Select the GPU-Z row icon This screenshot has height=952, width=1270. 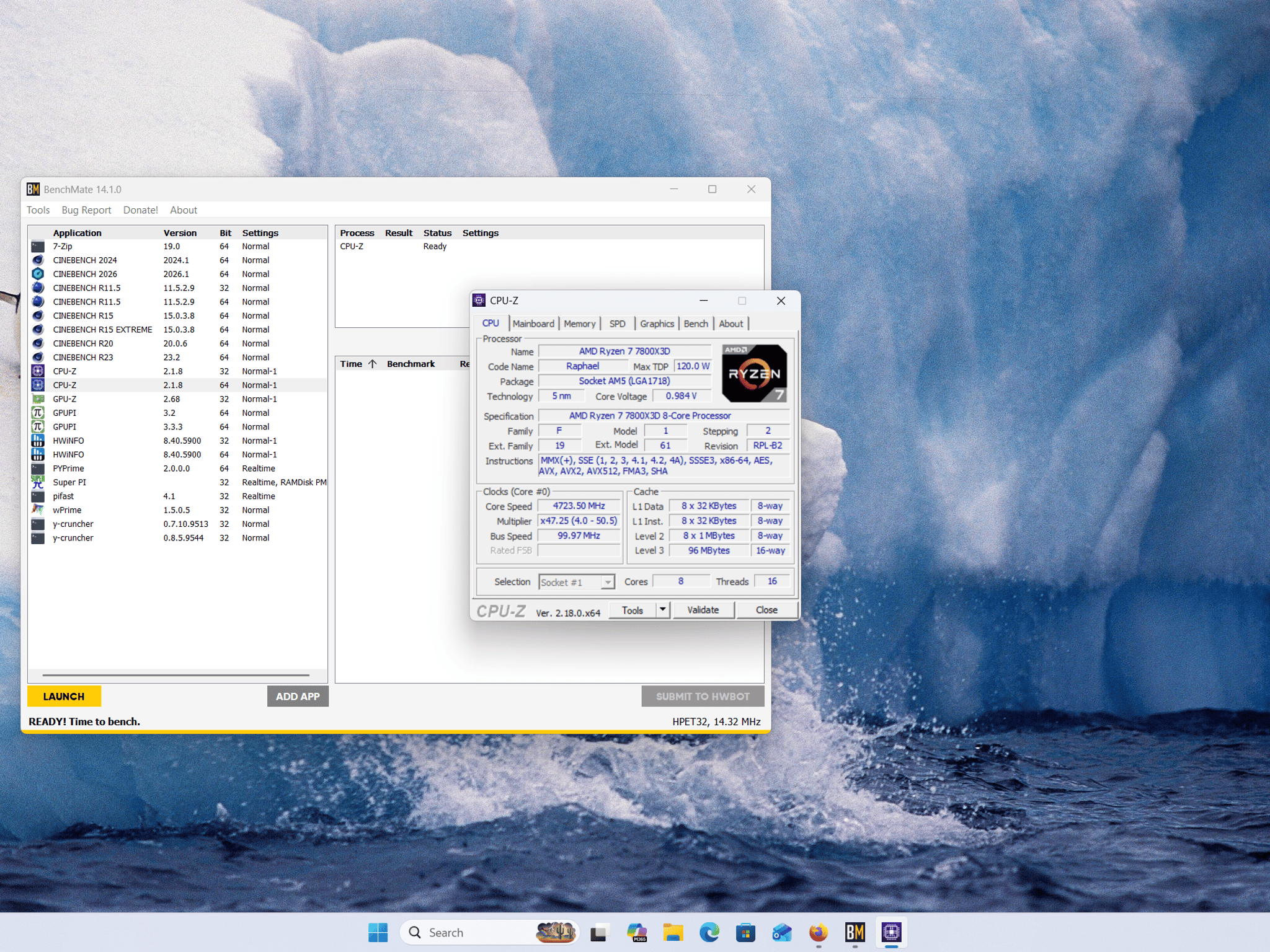click(x=38, y=399)
